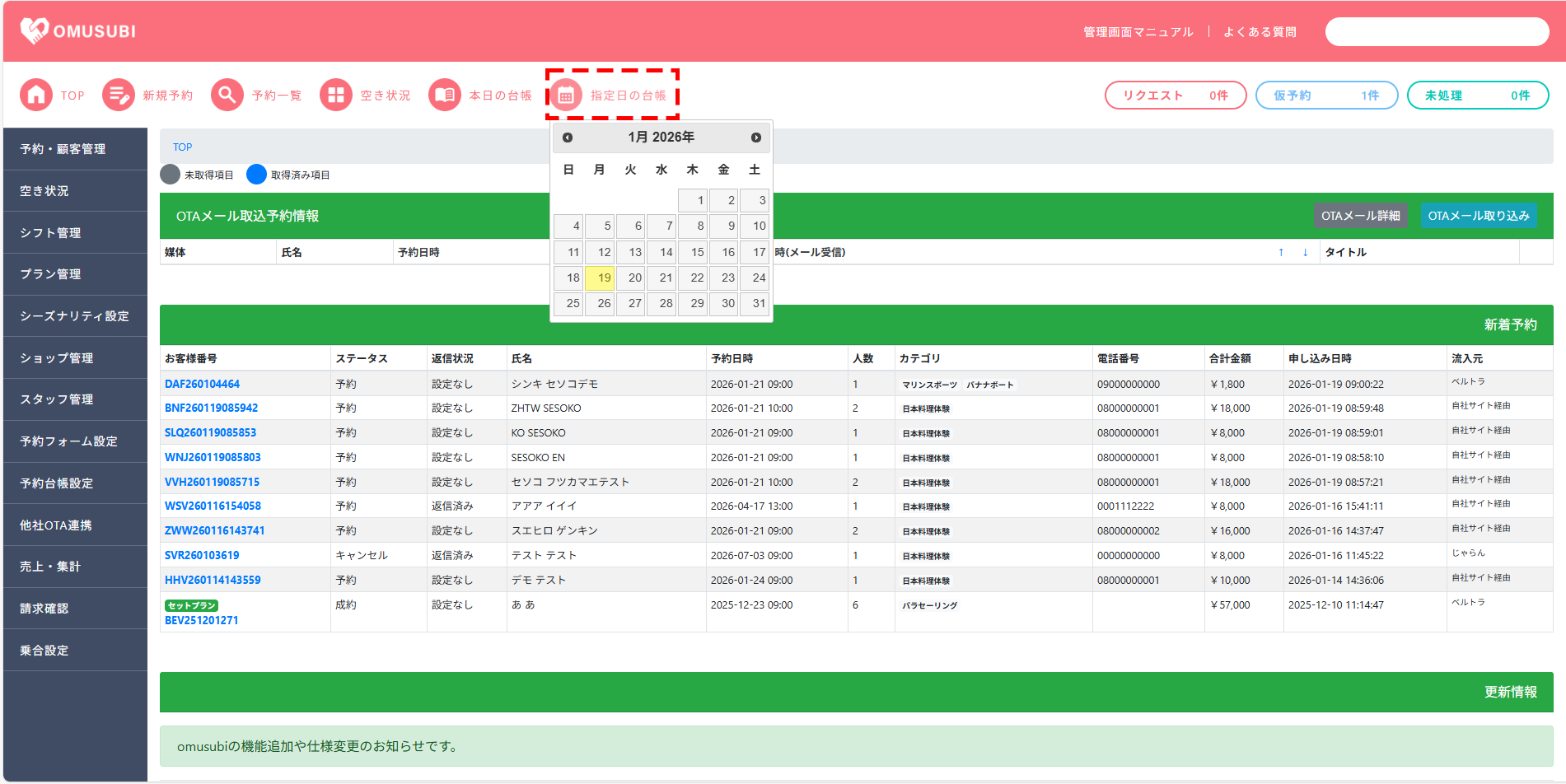Click the specified-date ledger calendar icon

click(x=566, y=96)
